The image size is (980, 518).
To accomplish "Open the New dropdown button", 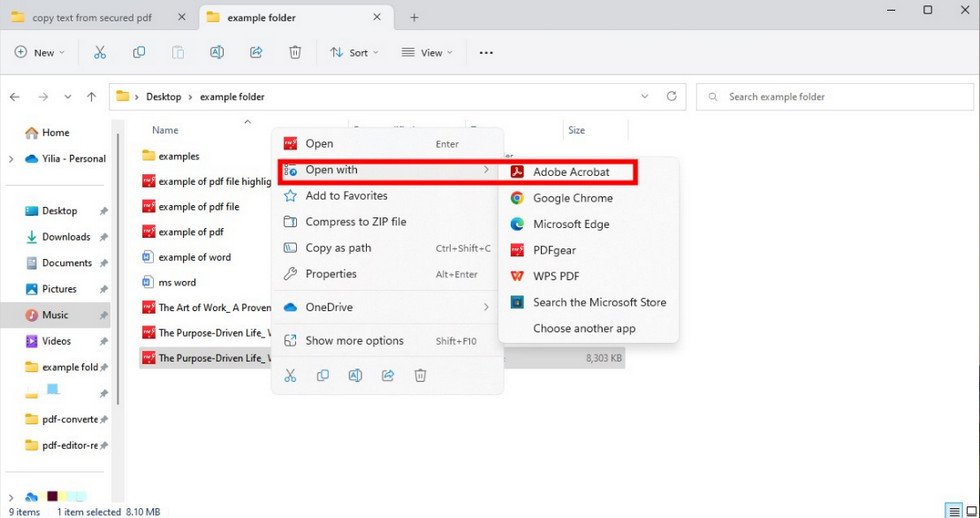I will [x=39, y=52].
